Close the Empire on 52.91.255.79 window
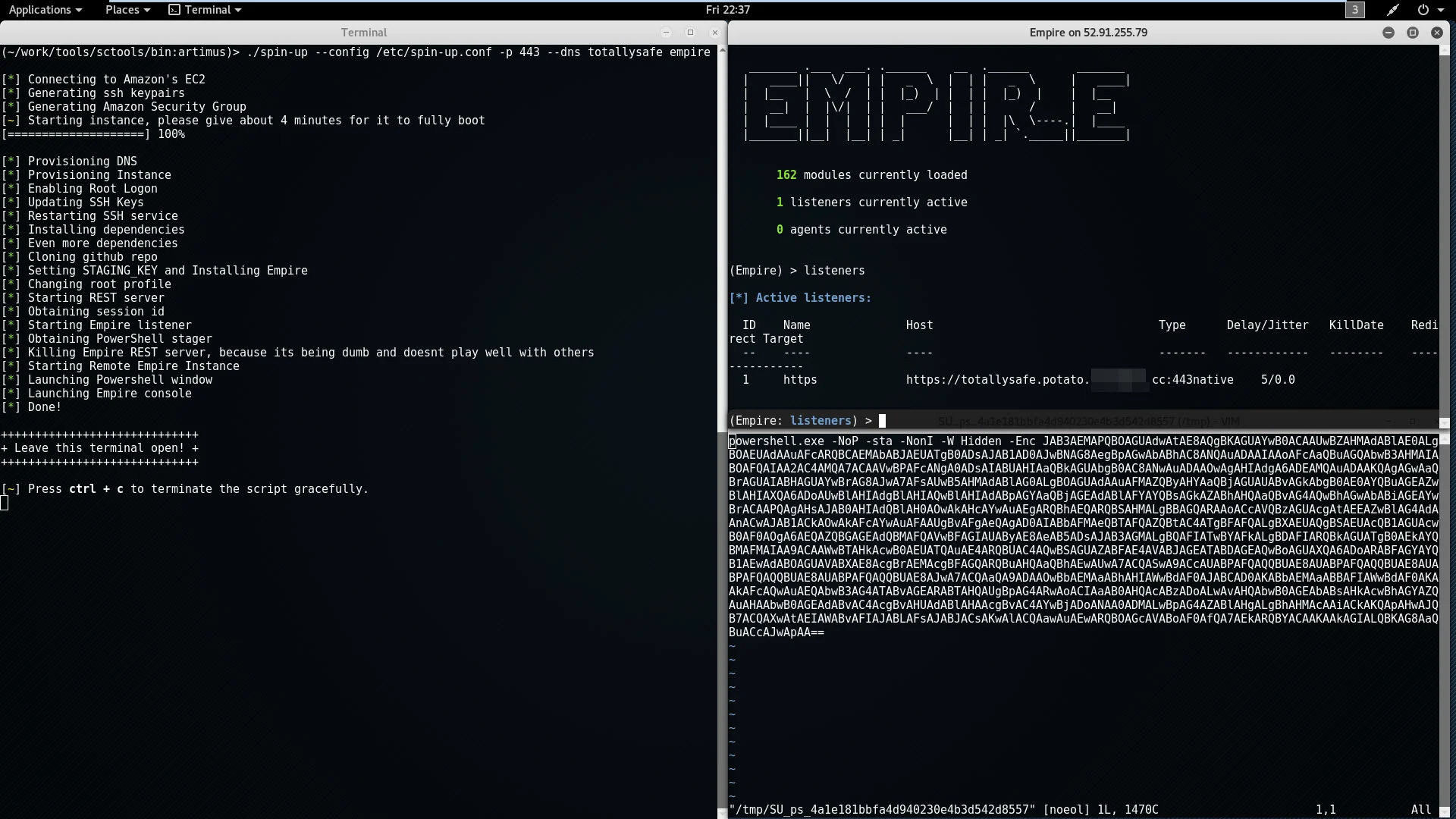1456x819 pixels. pos(1437,33)
